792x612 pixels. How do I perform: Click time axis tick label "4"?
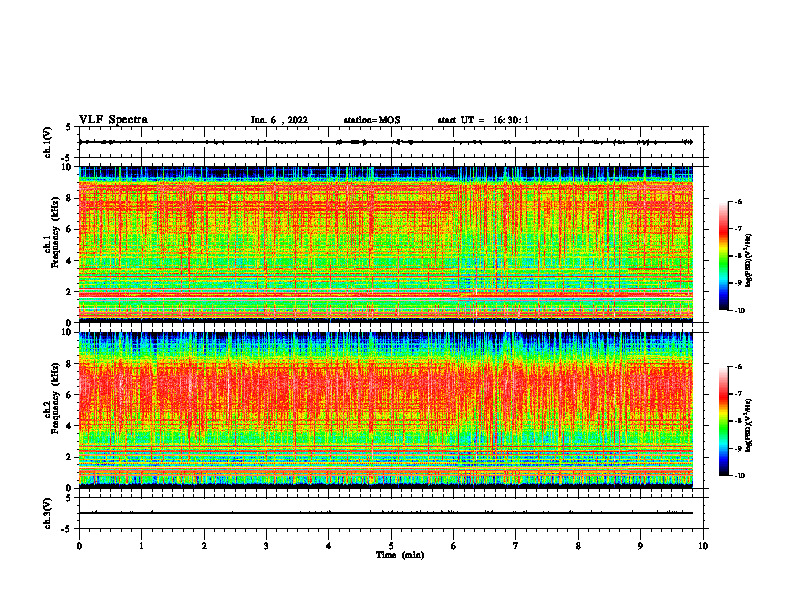tap(329, 546)
